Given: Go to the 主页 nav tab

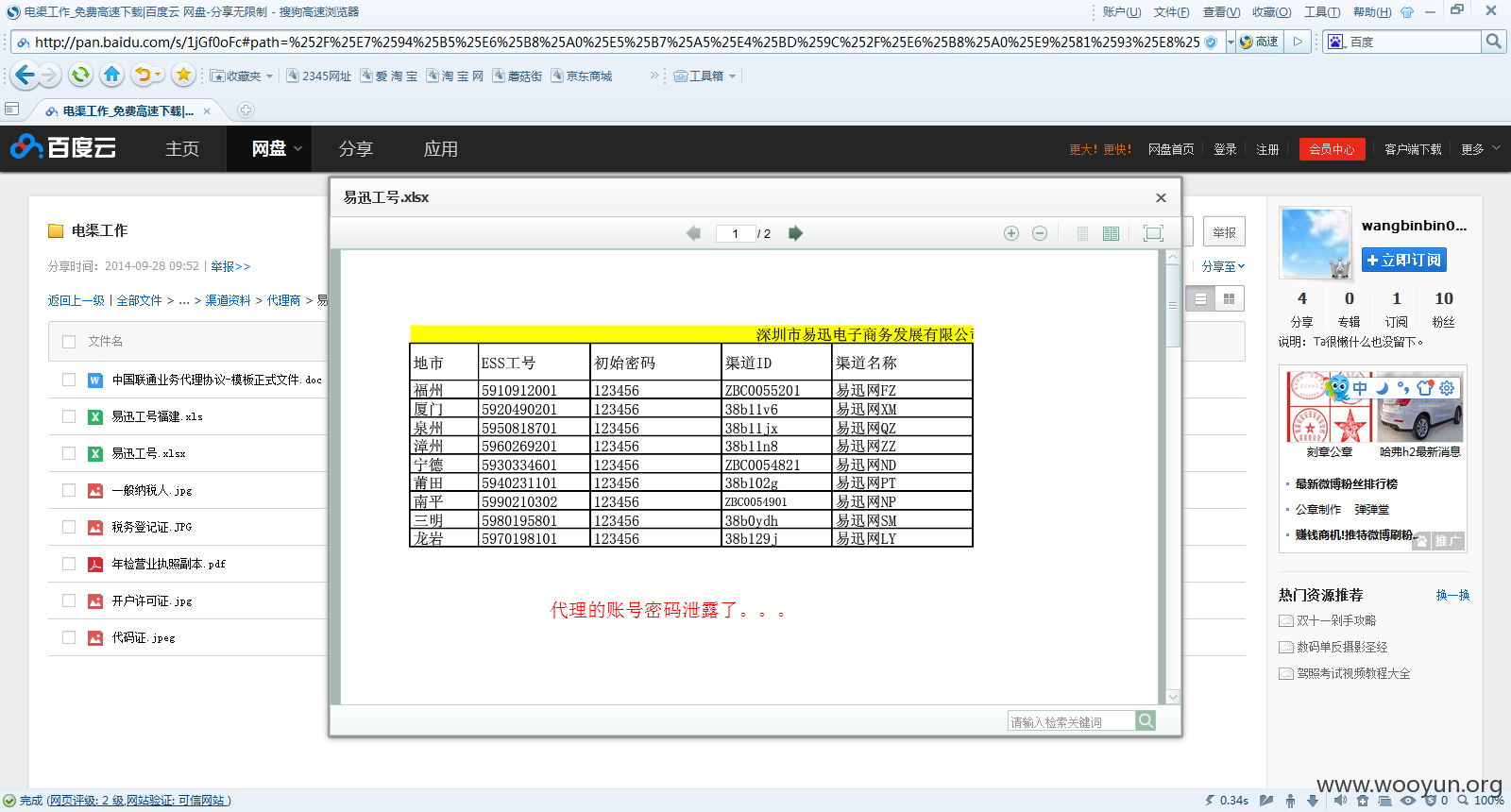Looking at the screenshot, I should pos(182,148).
